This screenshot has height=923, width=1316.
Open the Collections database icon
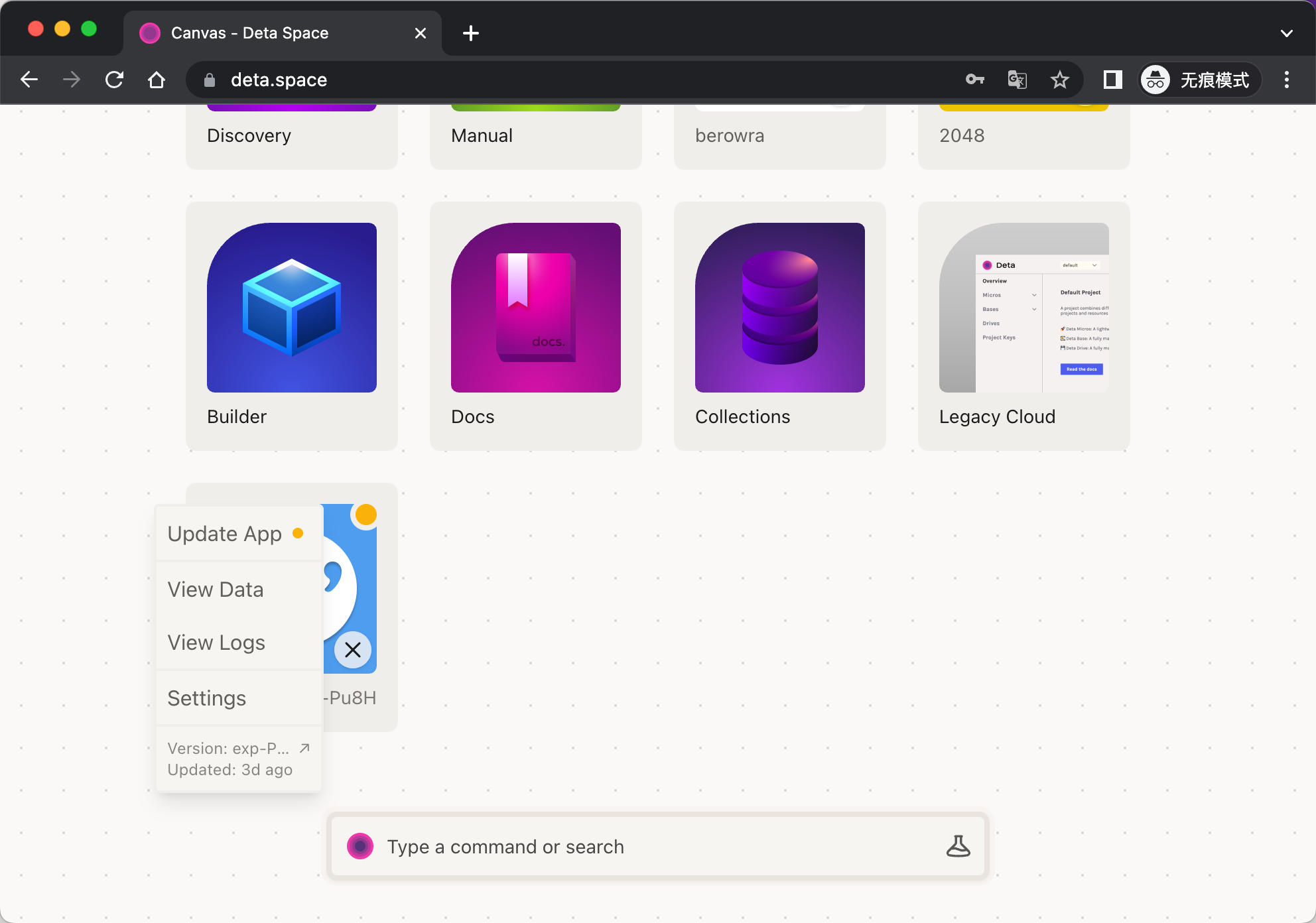point(780,307)
